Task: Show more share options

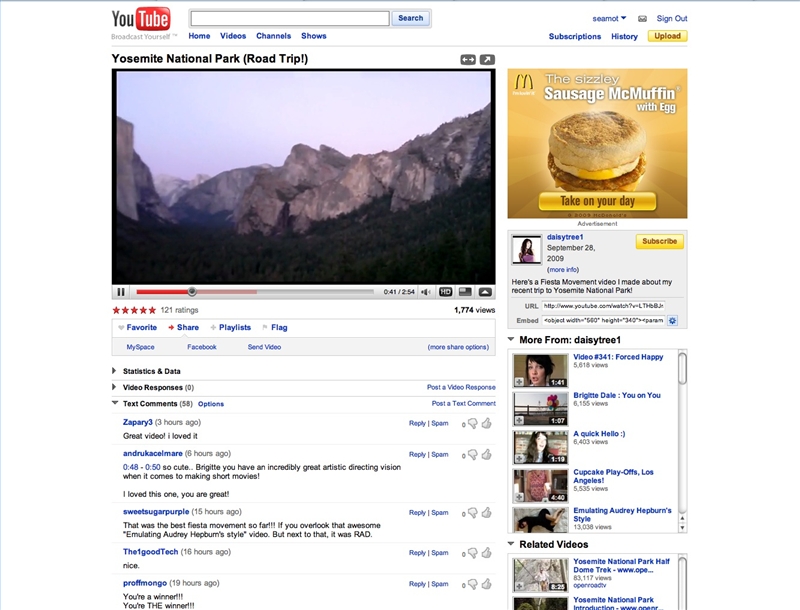Action: pos(458,347)
